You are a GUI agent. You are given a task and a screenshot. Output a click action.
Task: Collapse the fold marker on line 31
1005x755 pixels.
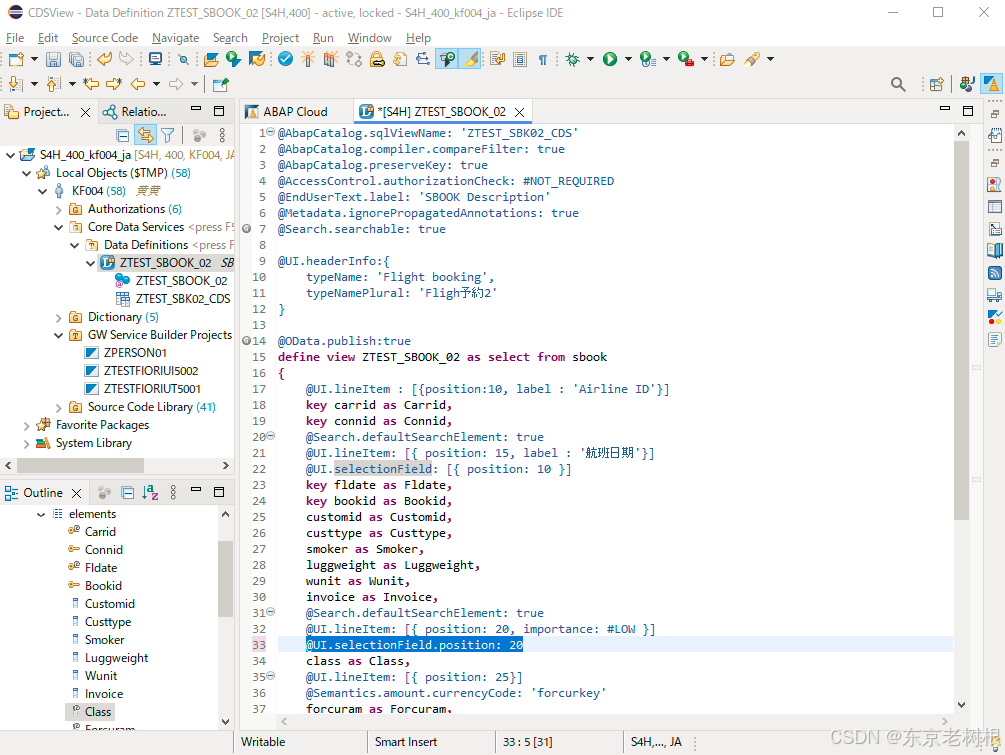270,612
